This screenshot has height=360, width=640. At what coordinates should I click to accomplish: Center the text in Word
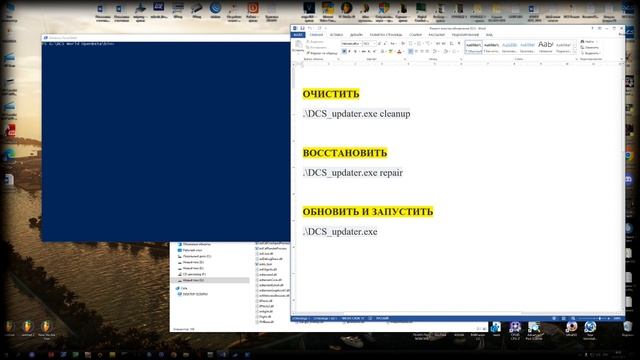coord(416,51)
